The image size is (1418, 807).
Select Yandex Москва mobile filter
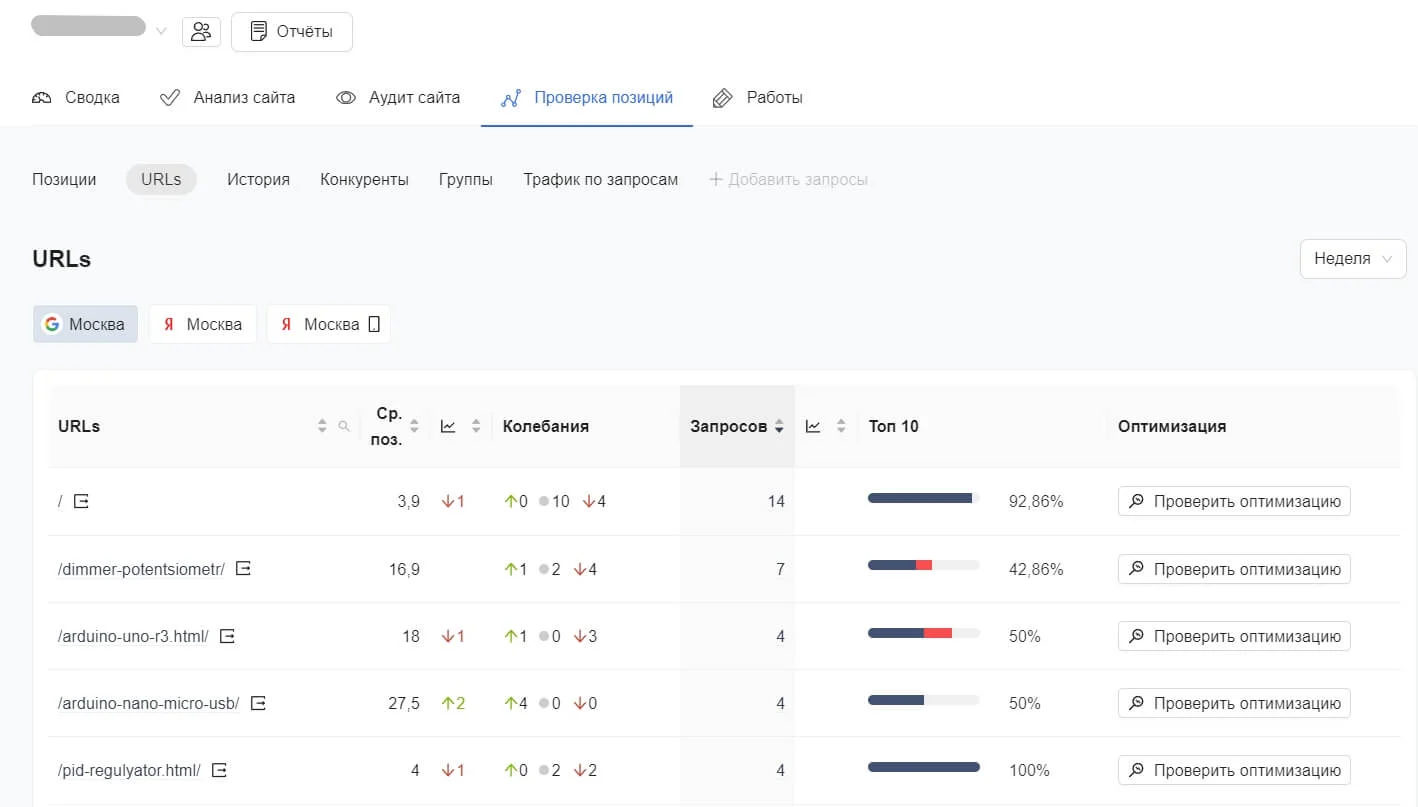pos(328,324)
